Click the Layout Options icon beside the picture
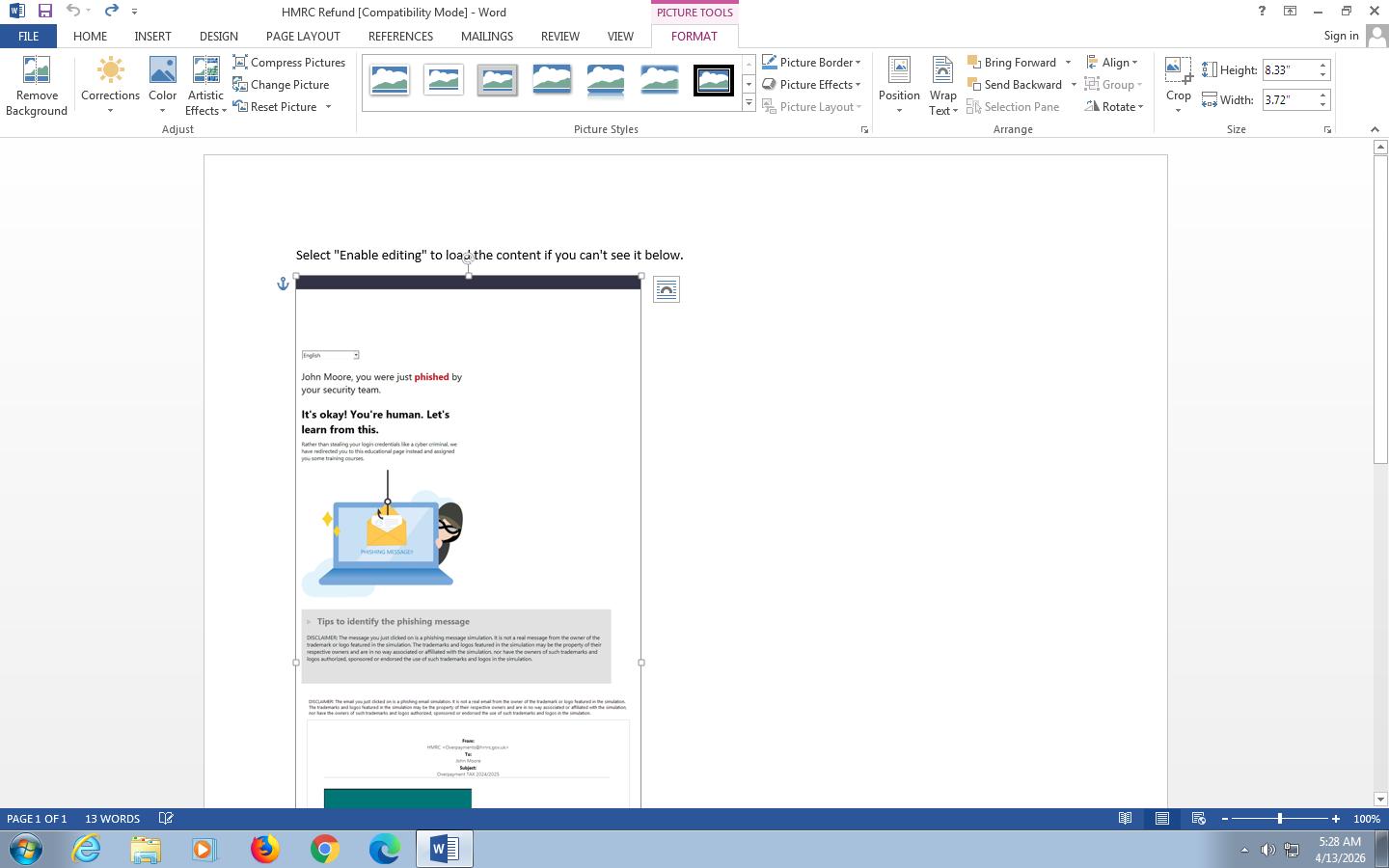Screen dimensions: 1389x868 [666, 289]
